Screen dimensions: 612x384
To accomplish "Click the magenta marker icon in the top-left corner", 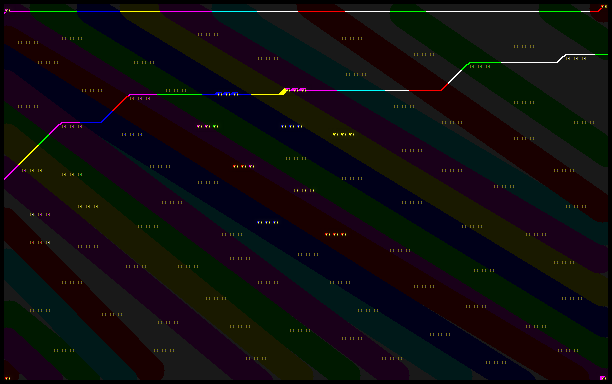I will (x=7, y=11).
